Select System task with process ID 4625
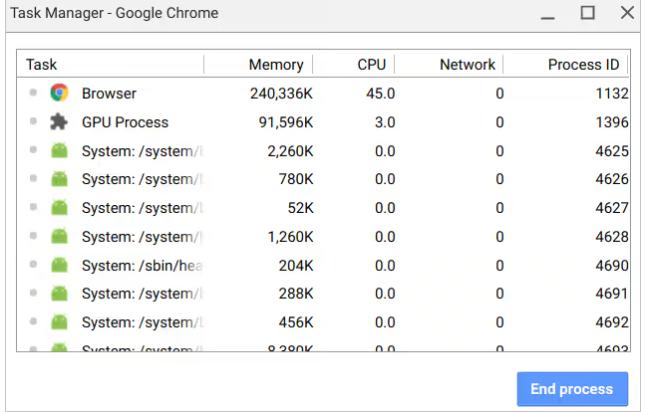The width and height of the screenshot is (655, 412). tap(142, 151)
